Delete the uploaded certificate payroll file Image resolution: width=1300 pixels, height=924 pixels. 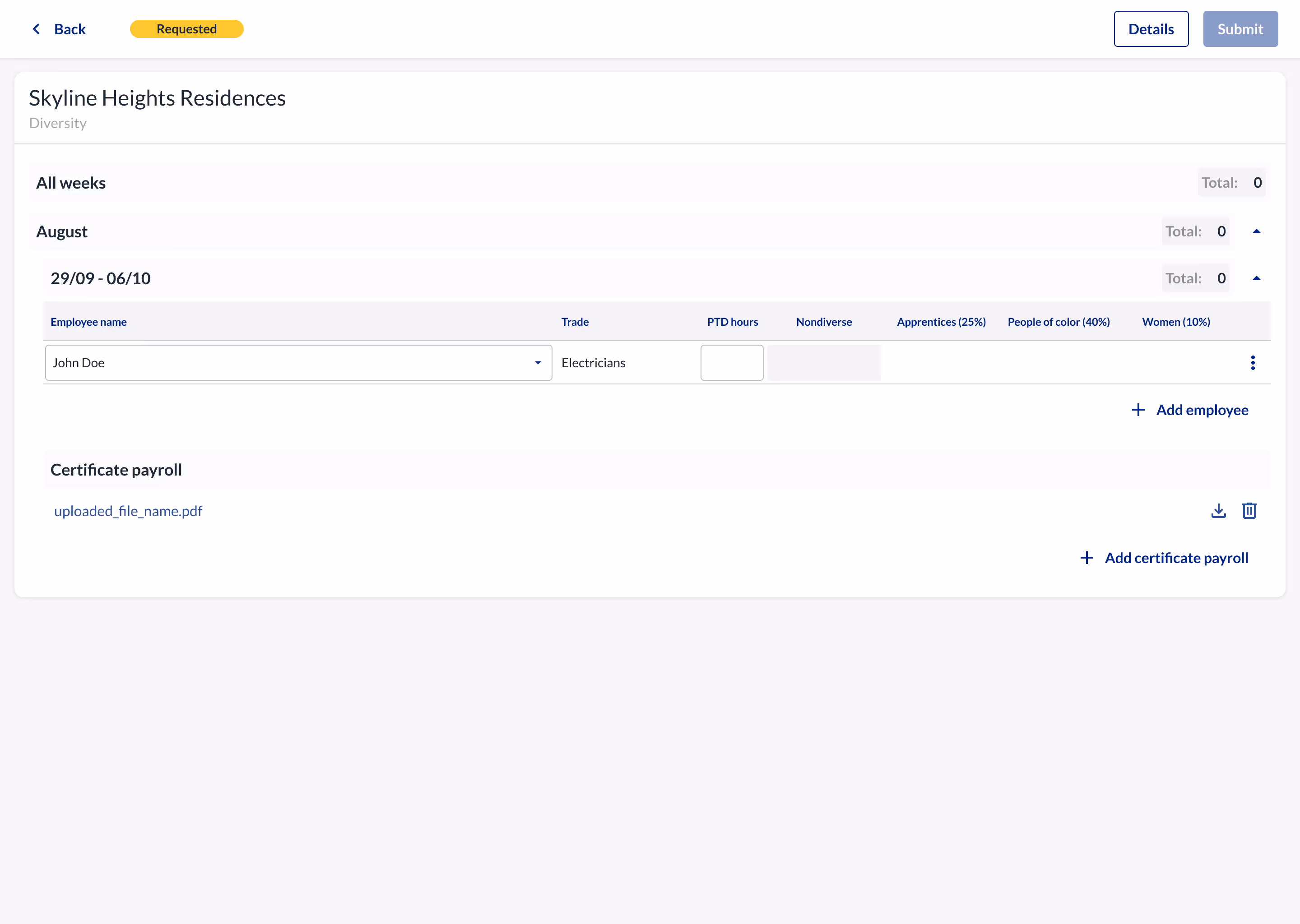pyautogui.click(x=1249, y=511)
